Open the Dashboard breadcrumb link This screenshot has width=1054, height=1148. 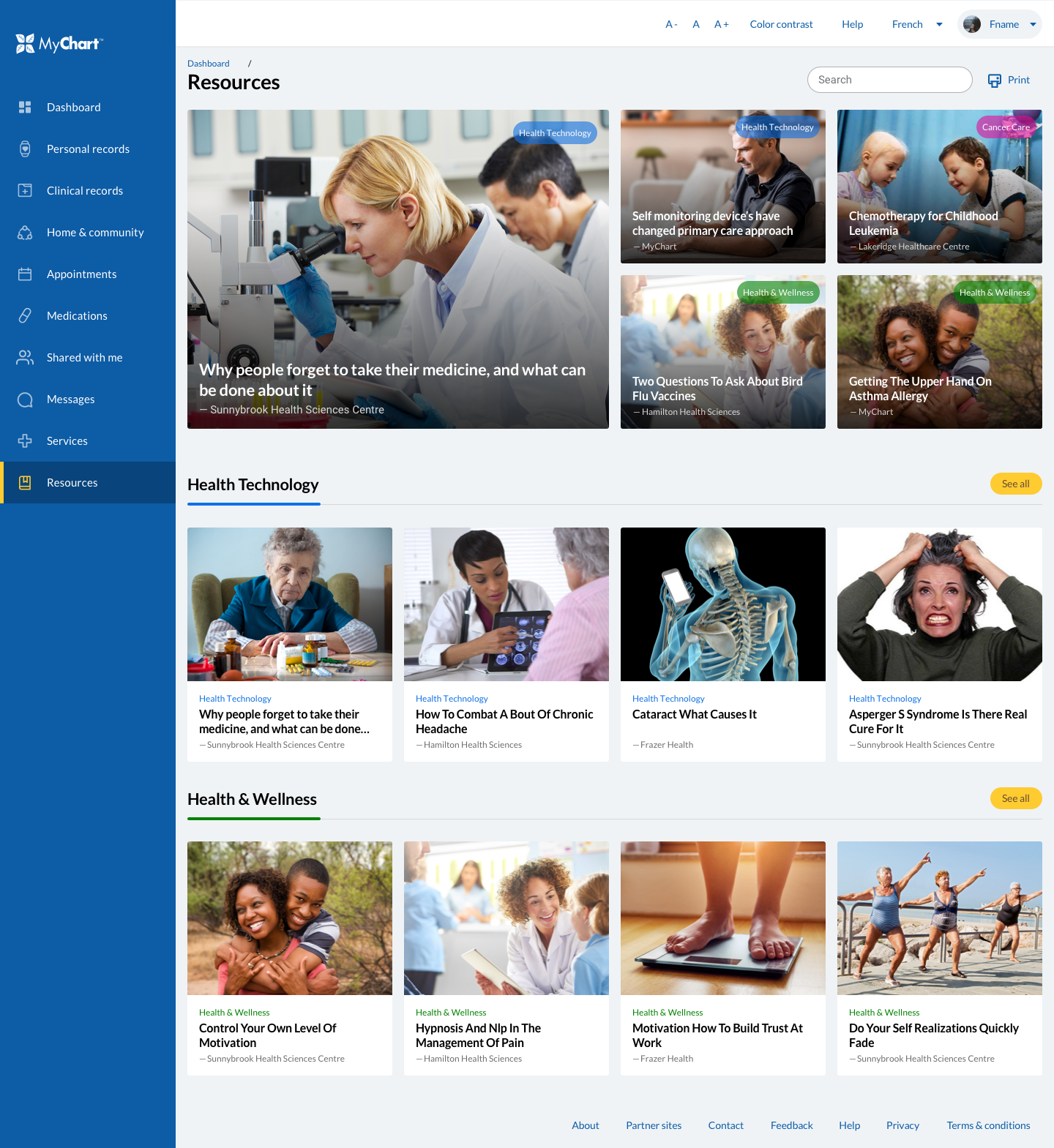[x=208, y=64]
